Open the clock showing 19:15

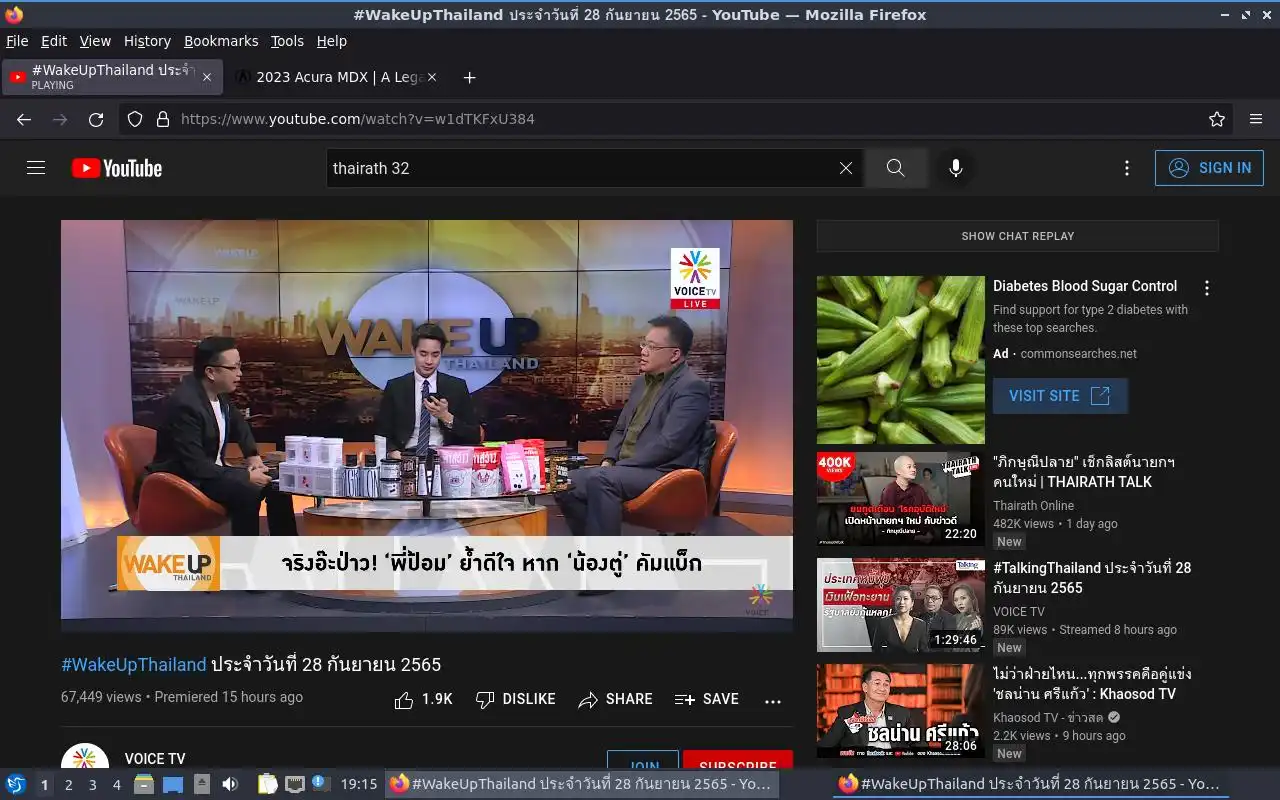[x=359, y=785]
